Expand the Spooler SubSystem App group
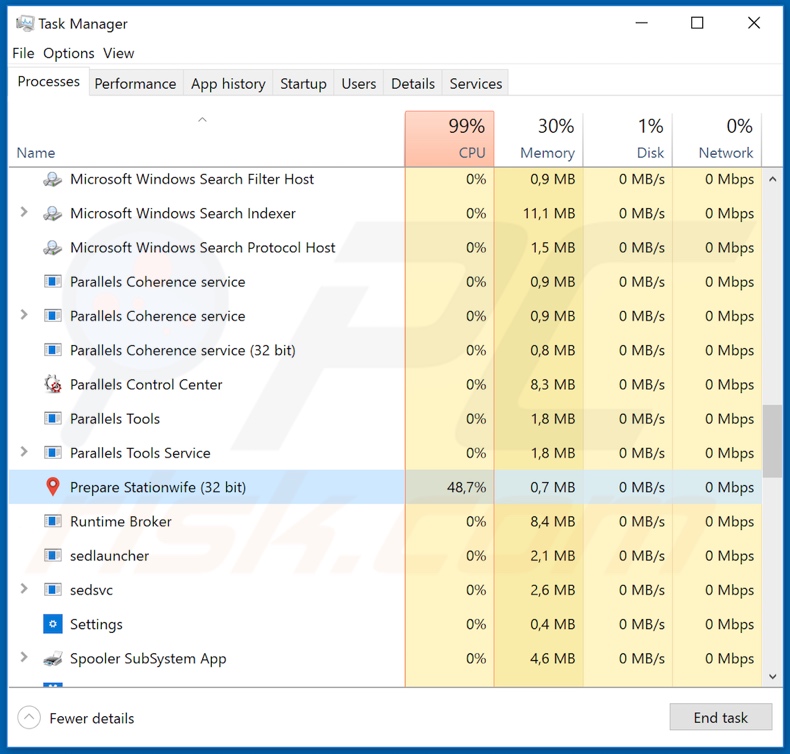 click(x=24, y=657)
